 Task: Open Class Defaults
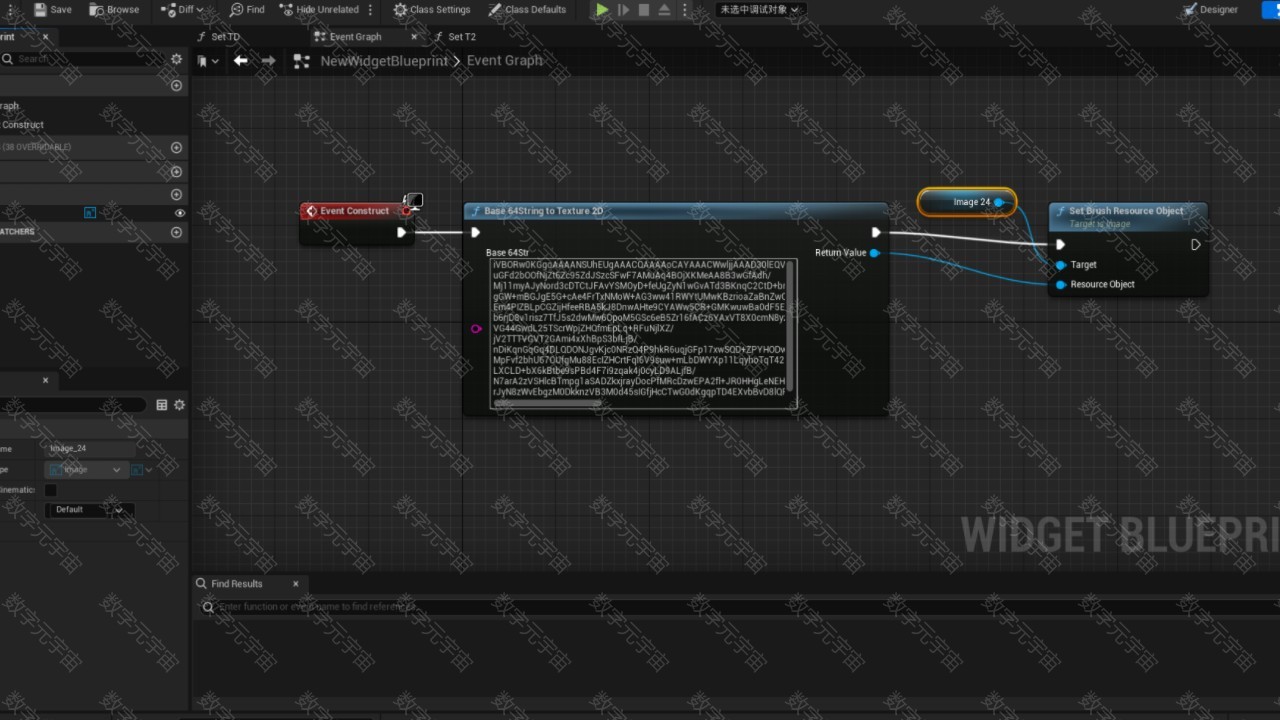pos(528,9)
